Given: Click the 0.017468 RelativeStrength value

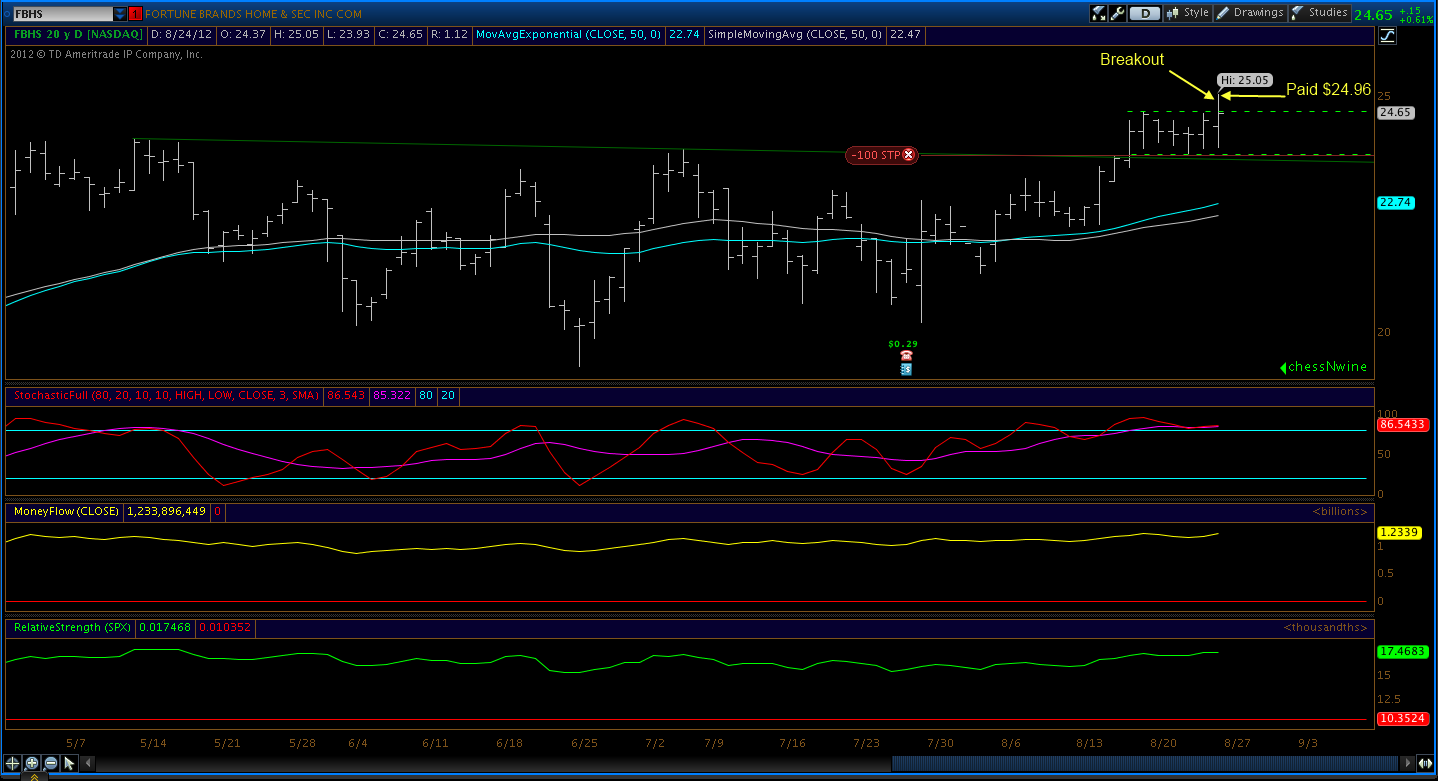Looking at the screenshot, I should (x=165, y=628).
